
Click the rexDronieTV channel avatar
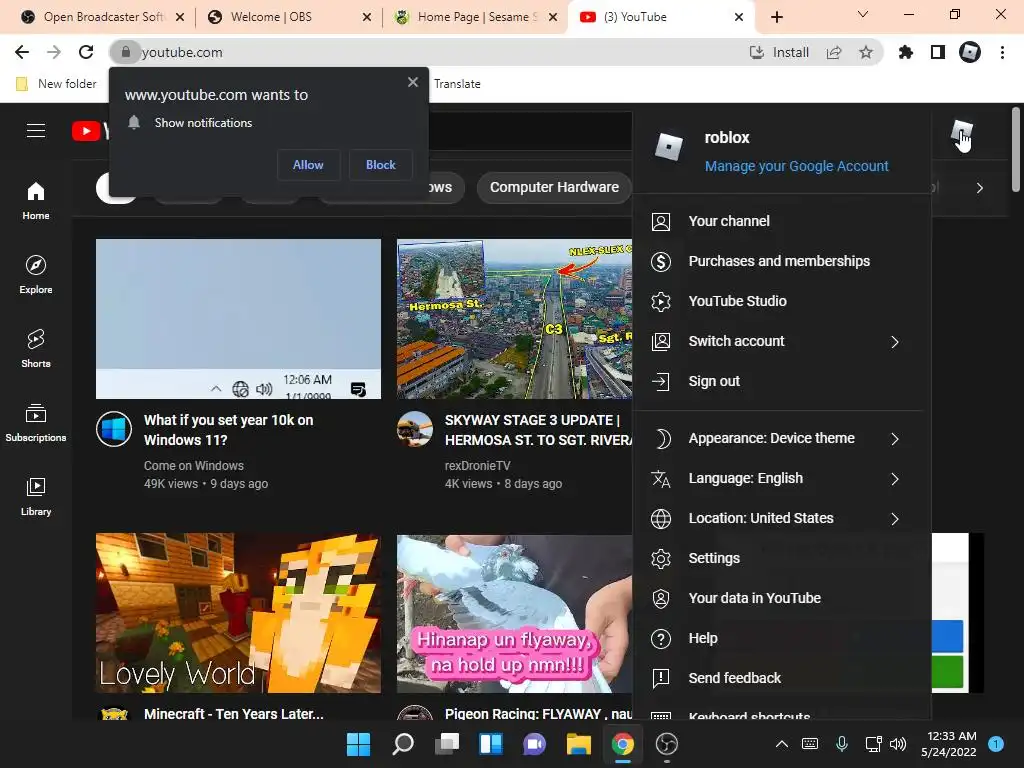click(x=415, y=429)
